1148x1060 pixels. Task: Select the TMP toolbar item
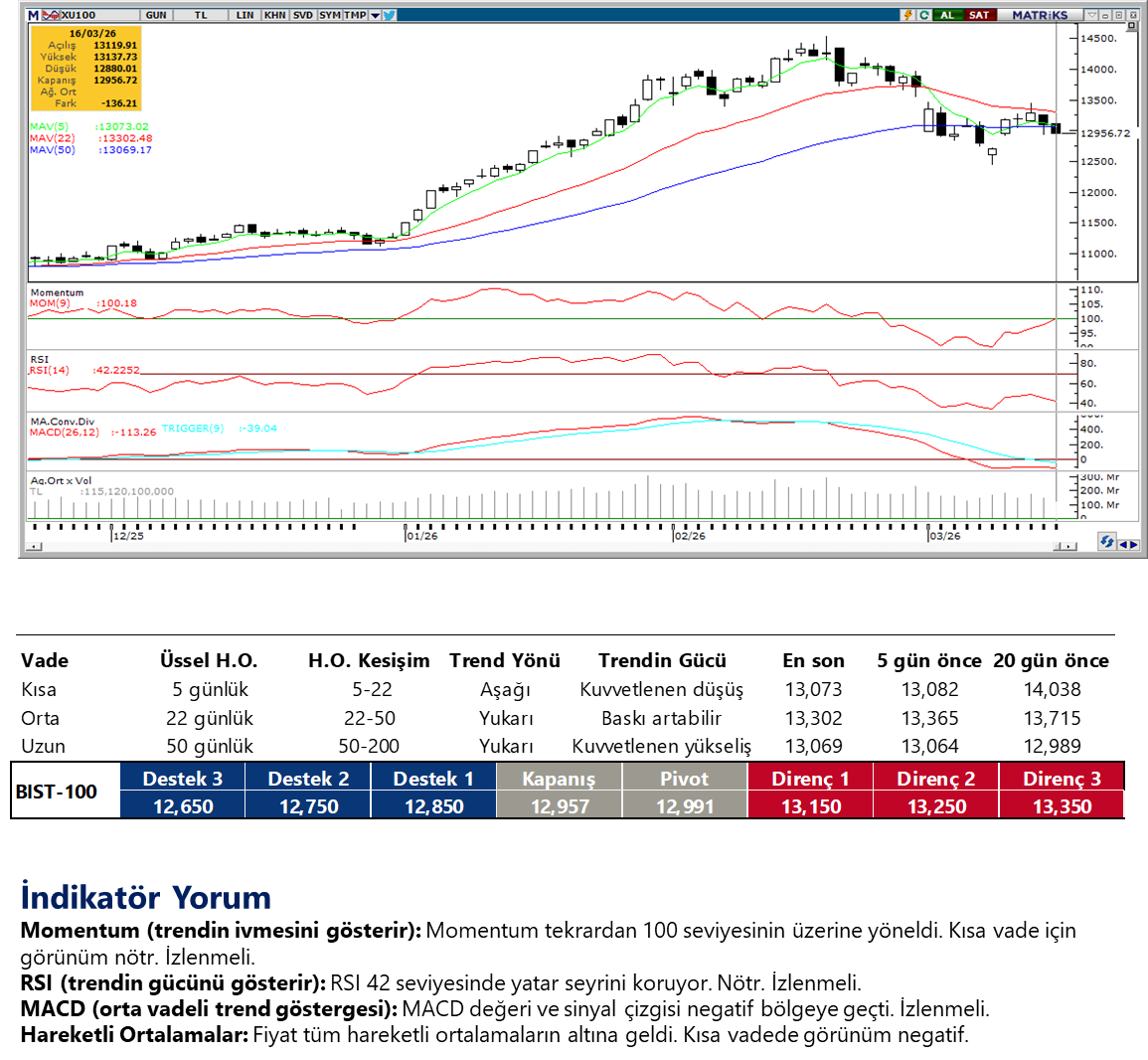(355, 15)
